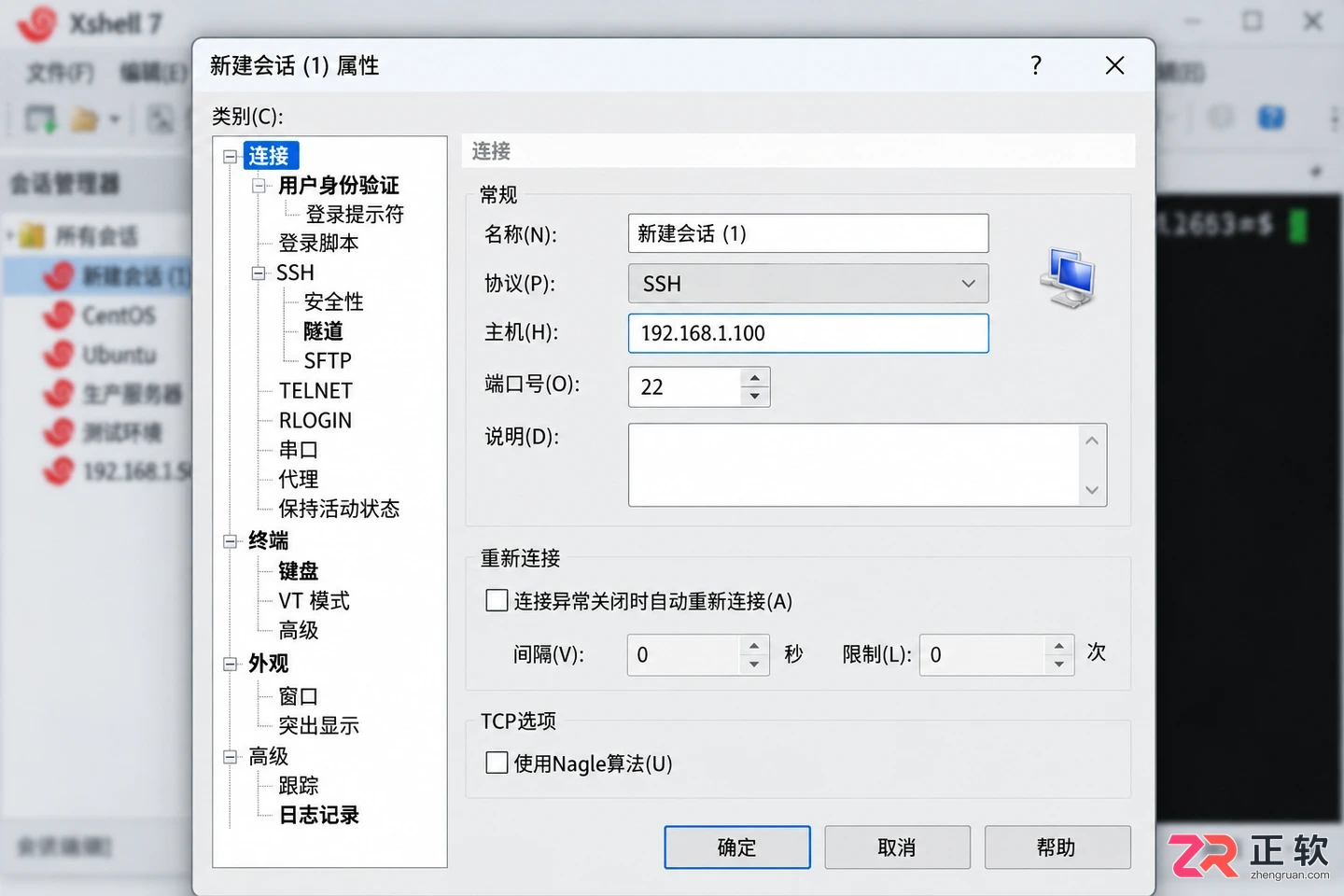Viewport: 1344px width, 896px height.
Task: Open the 协议 SSH dropdown
Action: [808, 284]
